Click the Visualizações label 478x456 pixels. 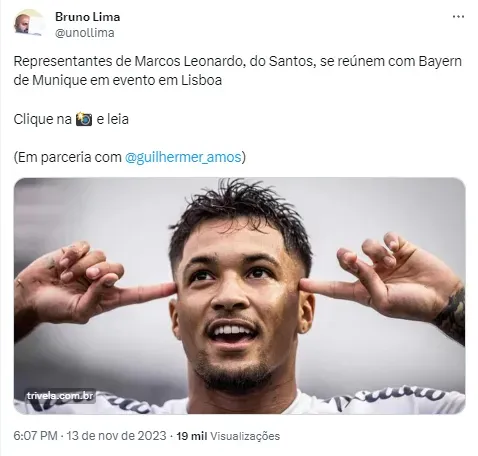(x=245, y=436)
